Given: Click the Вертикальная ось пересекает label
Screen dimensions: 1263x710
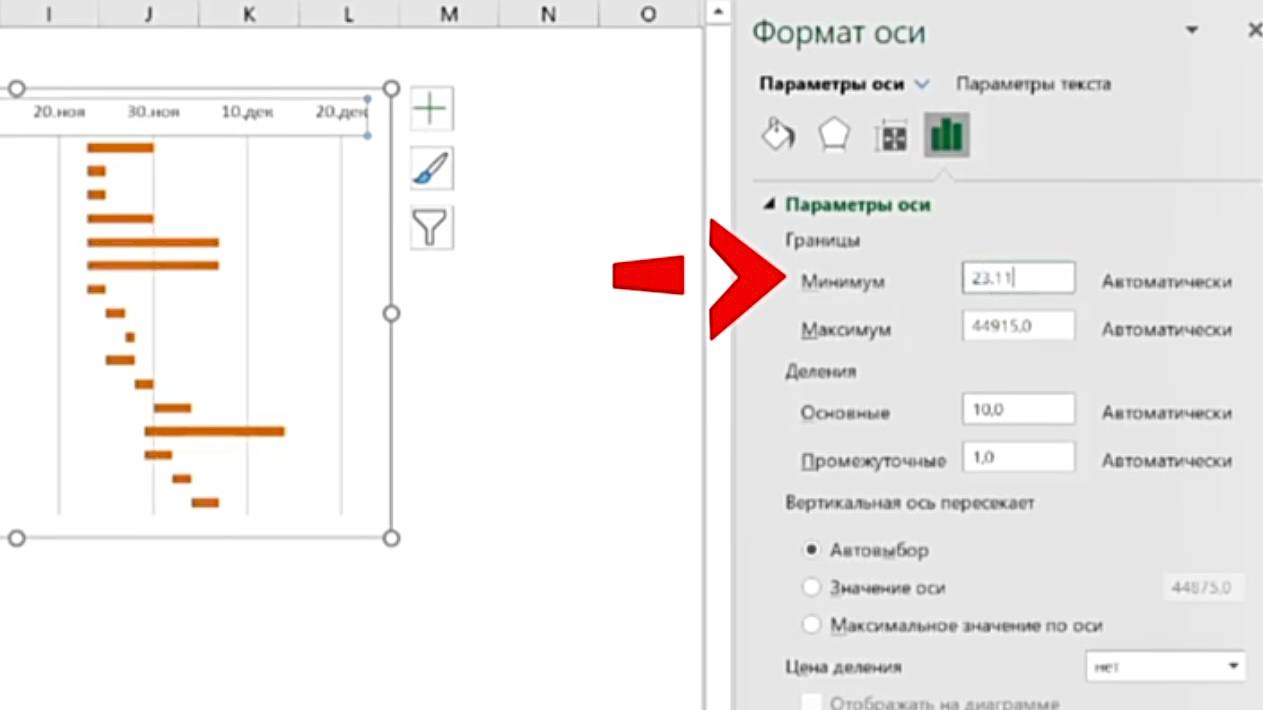Looking at the screenshot, I should [910, 503].
